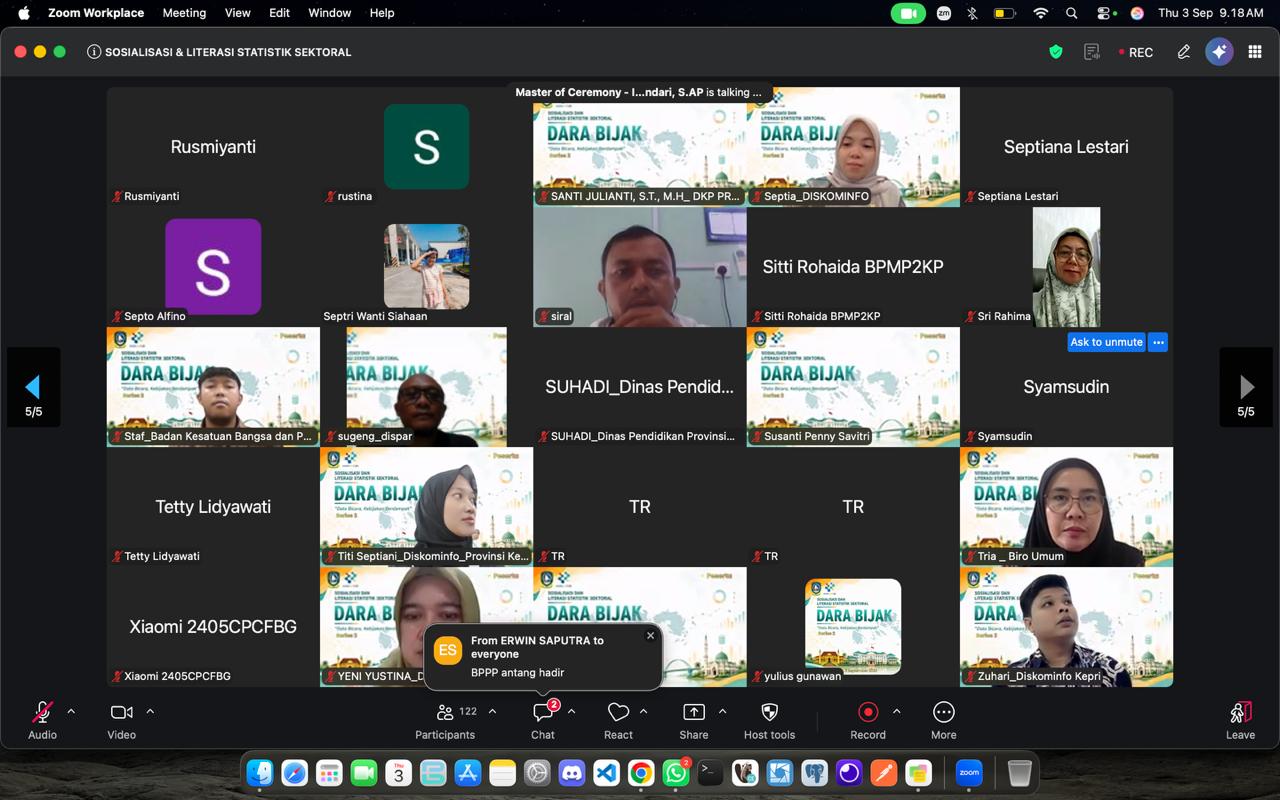Close the chat message notification from ERWIN SAPUTRA

pos(650,635)
